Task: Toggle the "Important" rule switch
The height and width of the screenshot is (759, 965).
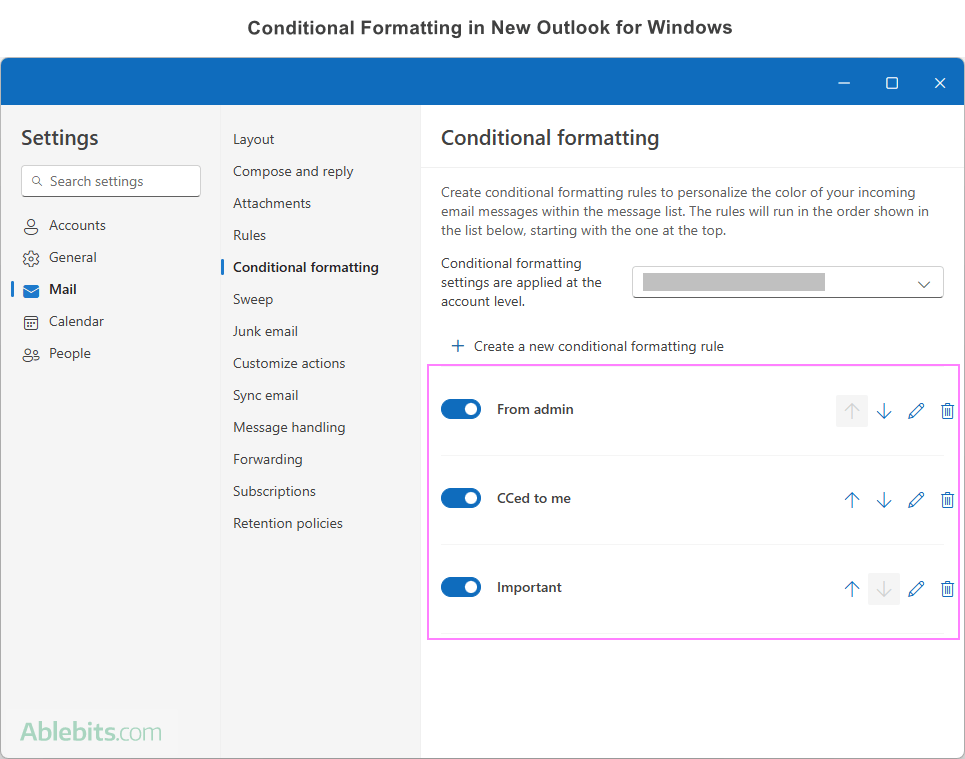Action: point(461,586)
